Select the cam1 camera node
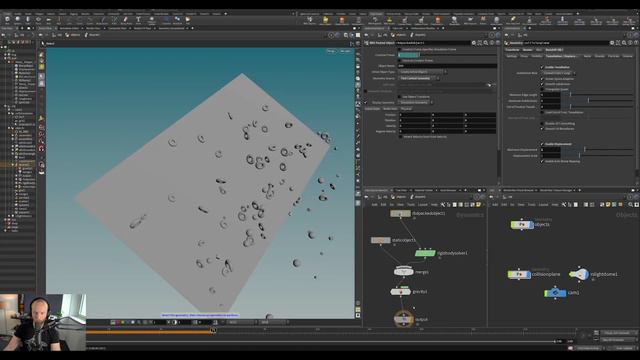This screenshot has height=360, width=640. pos(555,293)
